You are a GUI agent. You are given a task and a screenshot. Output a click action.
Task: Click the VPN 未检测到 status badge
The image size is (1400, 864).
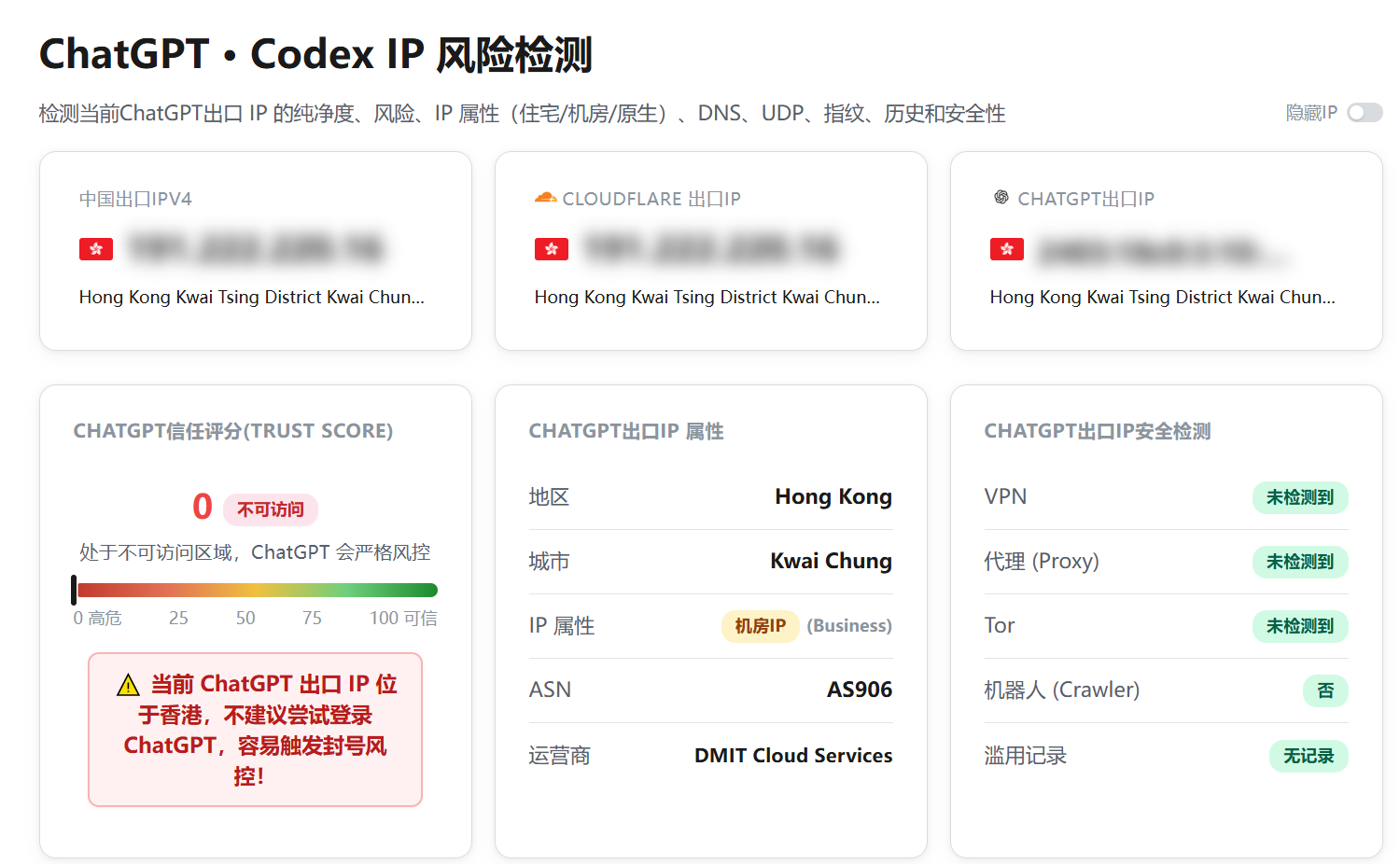coord(1300,497)
